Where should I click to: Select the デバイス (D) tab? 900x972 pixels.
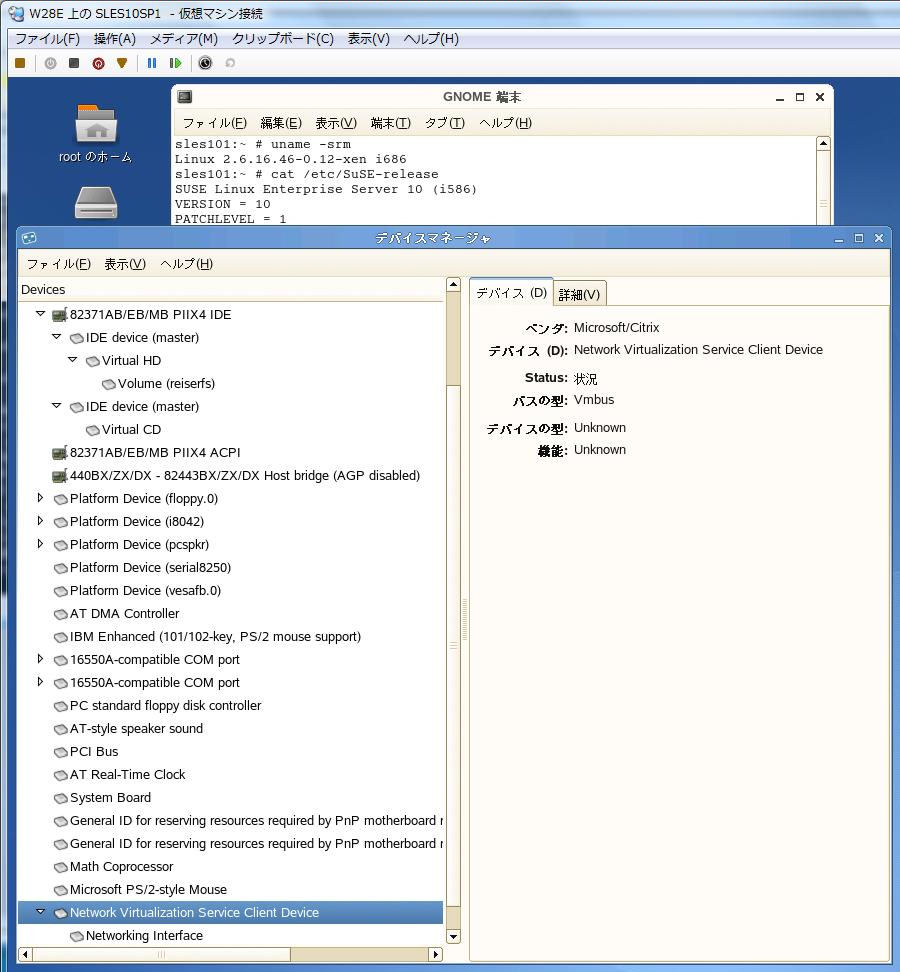[511, 293]
